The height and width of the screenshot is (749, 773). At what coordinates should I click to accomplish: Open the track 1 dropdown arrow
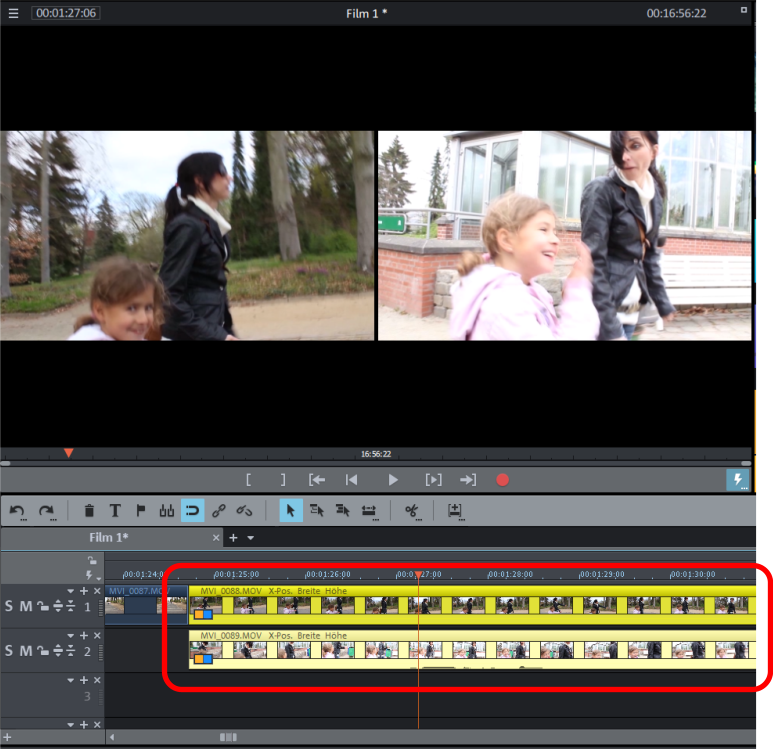[70, 591]
